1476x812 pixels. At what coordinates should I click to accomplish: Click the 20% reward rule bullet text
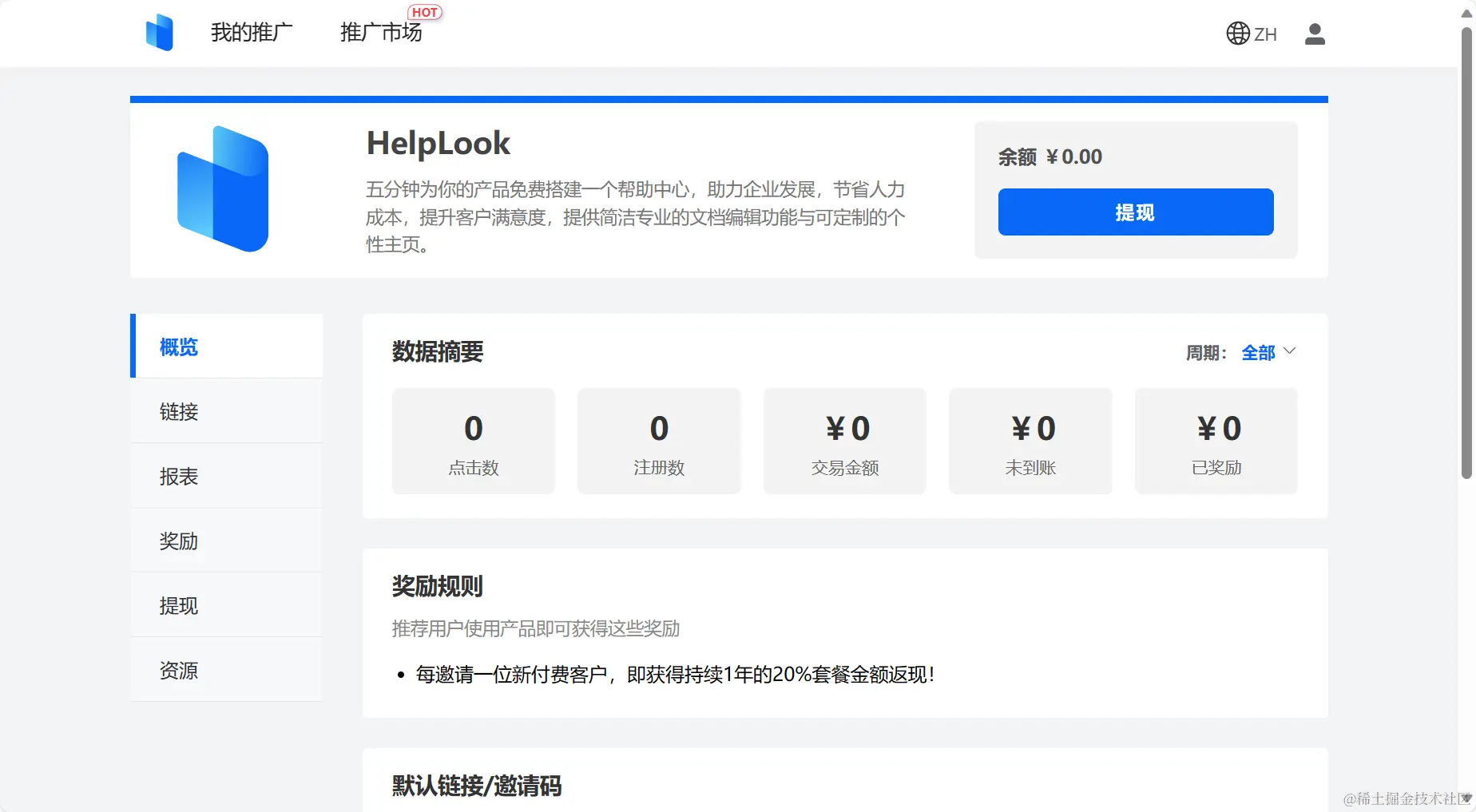pos(675,675)
